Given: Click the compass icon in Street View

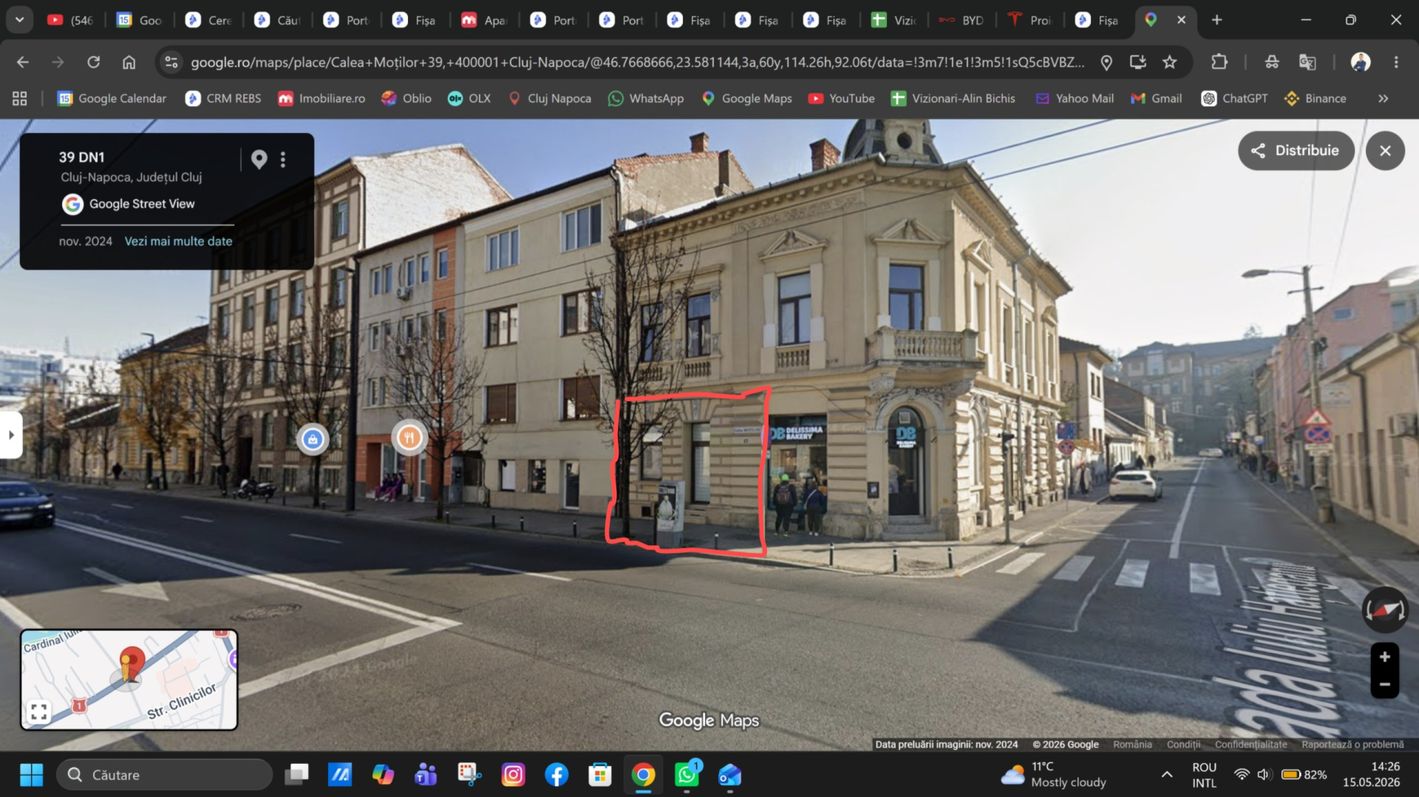Looking at the screenshot, I should tap(1385, 609).
